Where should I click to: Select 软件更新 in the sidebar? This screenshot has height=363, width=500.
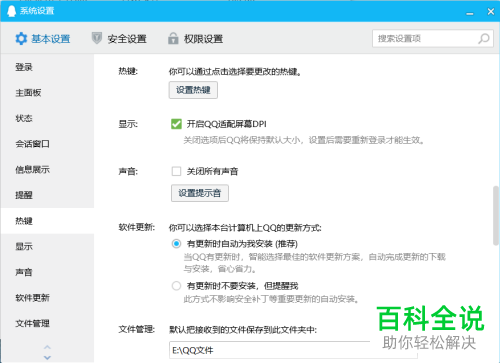tap(47, 298)
